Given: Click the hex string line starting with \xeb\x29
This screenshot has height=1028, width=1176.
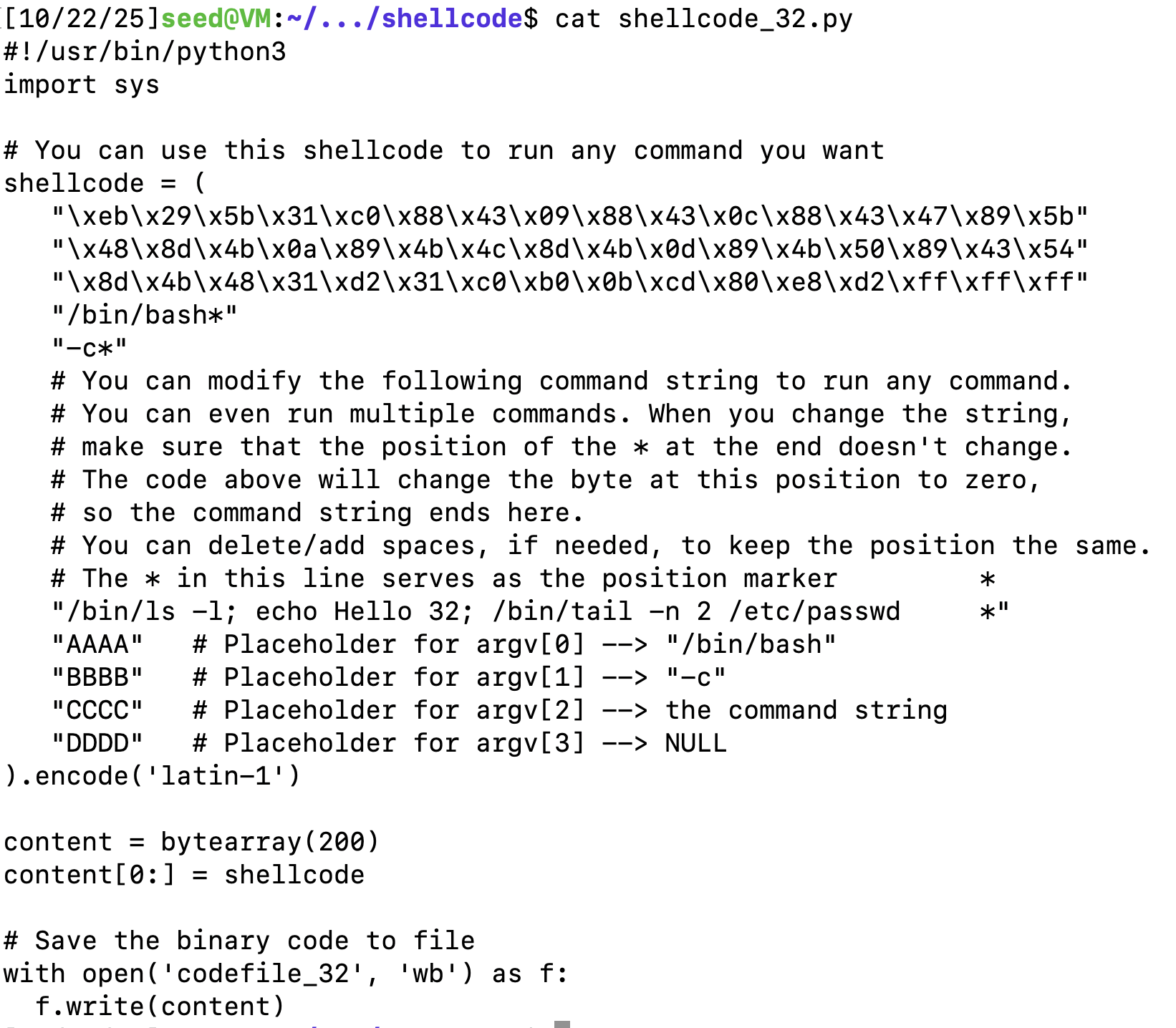Looking at the screenshot, I should (x=570, y=216).
